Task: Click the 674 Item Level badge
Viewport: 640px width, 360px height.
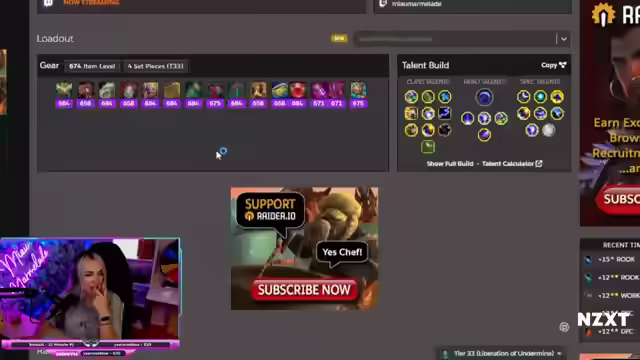Action: (92, 66)
